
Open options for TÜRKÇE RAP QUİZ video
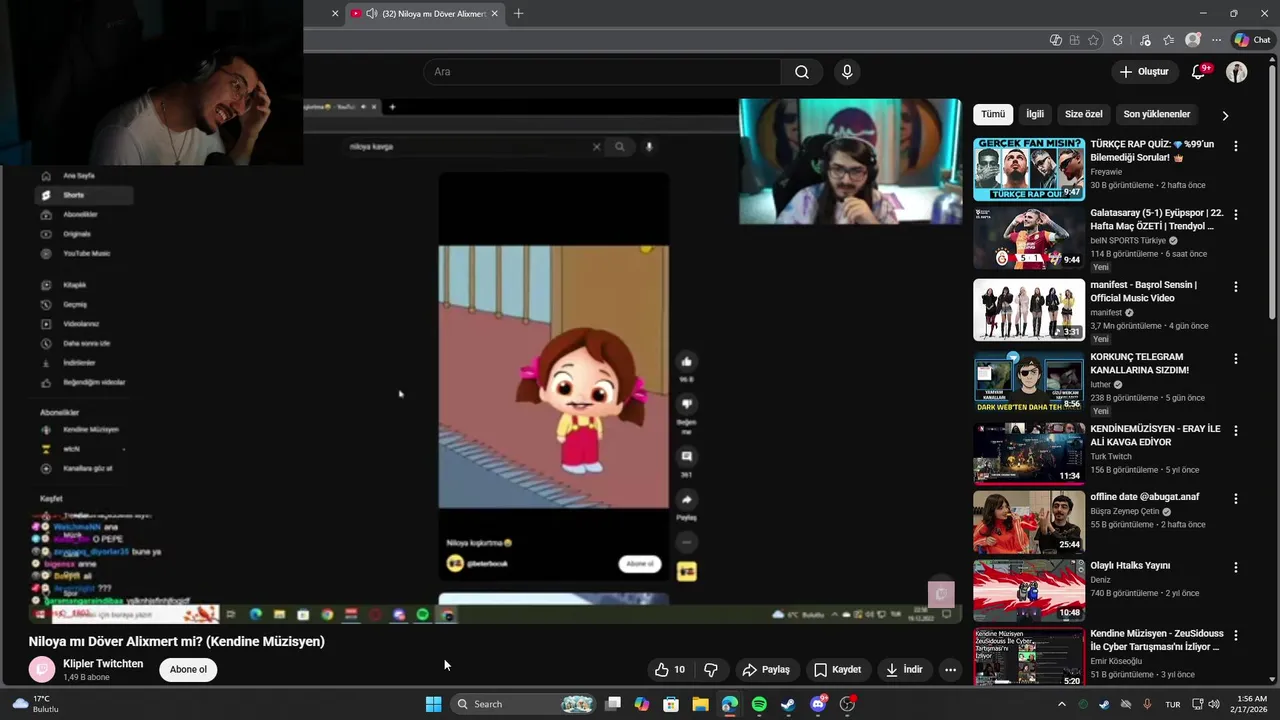pos(1236,146)
